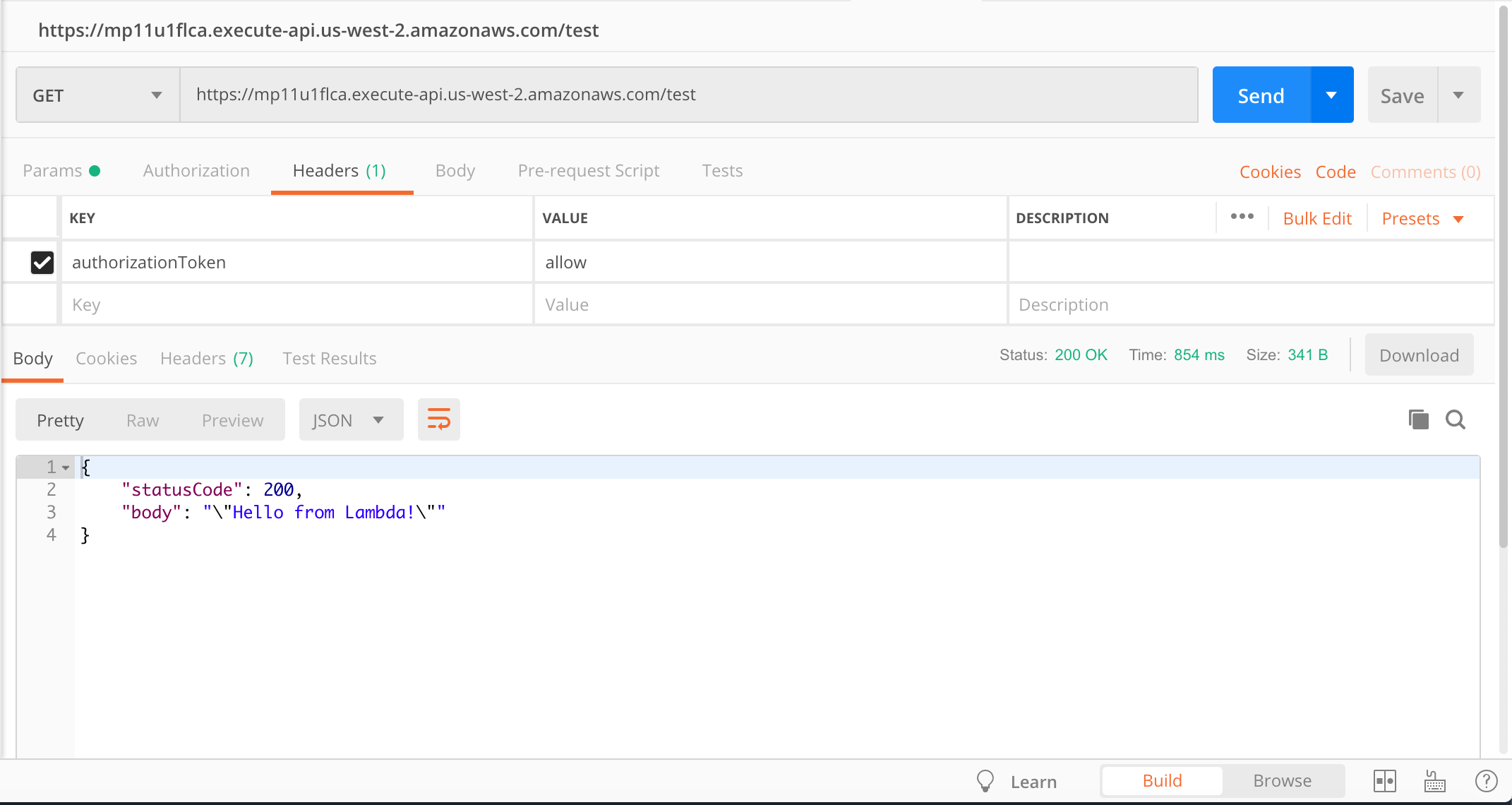
Task: Open Postman help
Action: [1486, 781]
